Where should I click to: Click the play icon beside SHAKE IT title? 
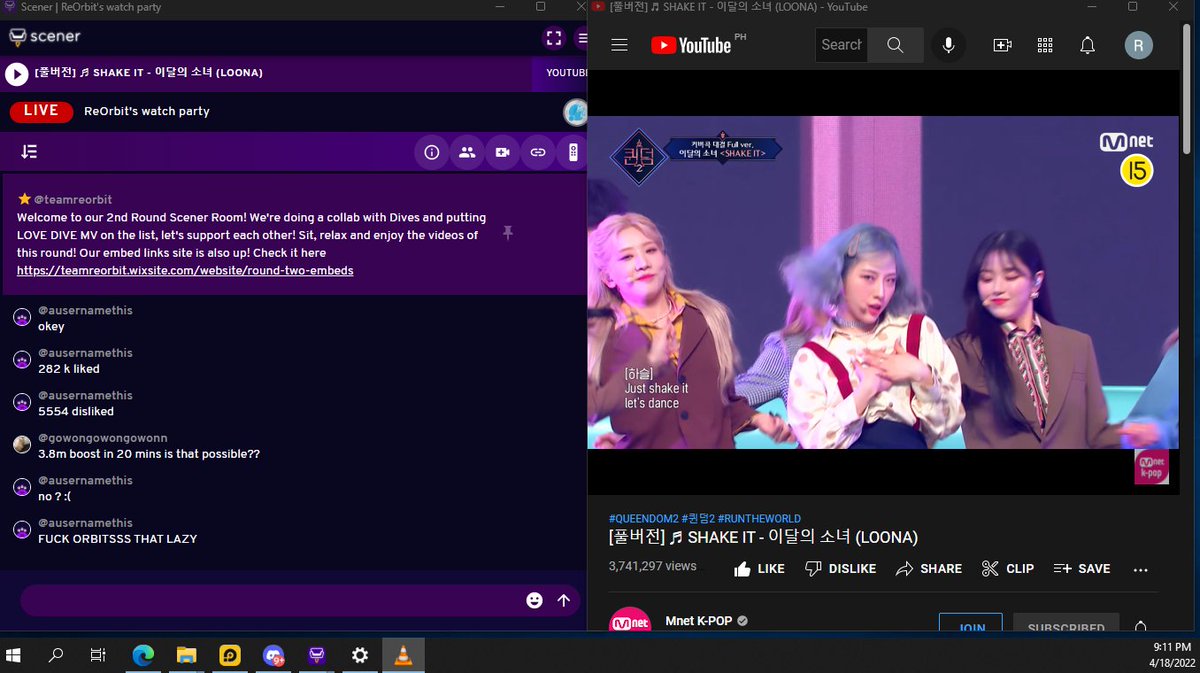pos(16,74)
